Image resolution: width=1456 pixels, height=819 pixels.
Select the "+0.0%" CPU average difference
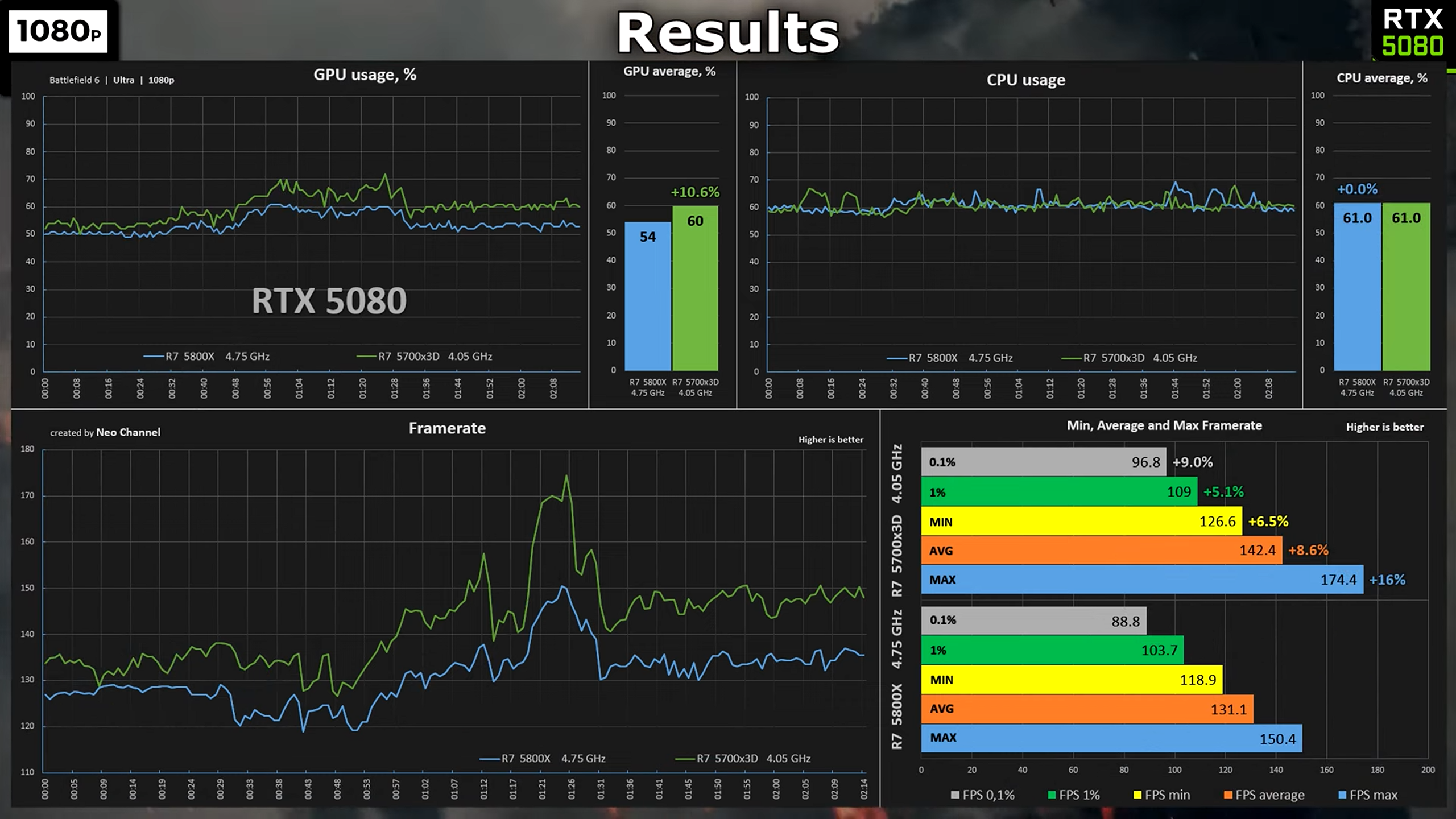(1357, 189)
